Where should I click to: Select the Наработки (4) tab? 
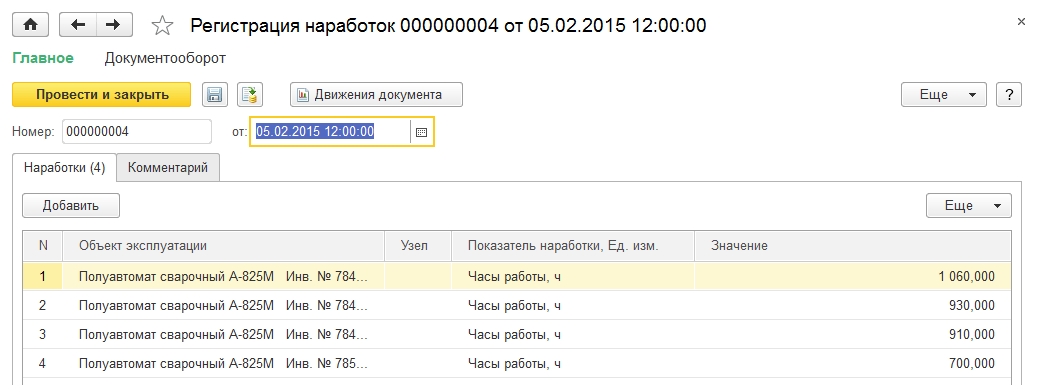tap(64, 167)
